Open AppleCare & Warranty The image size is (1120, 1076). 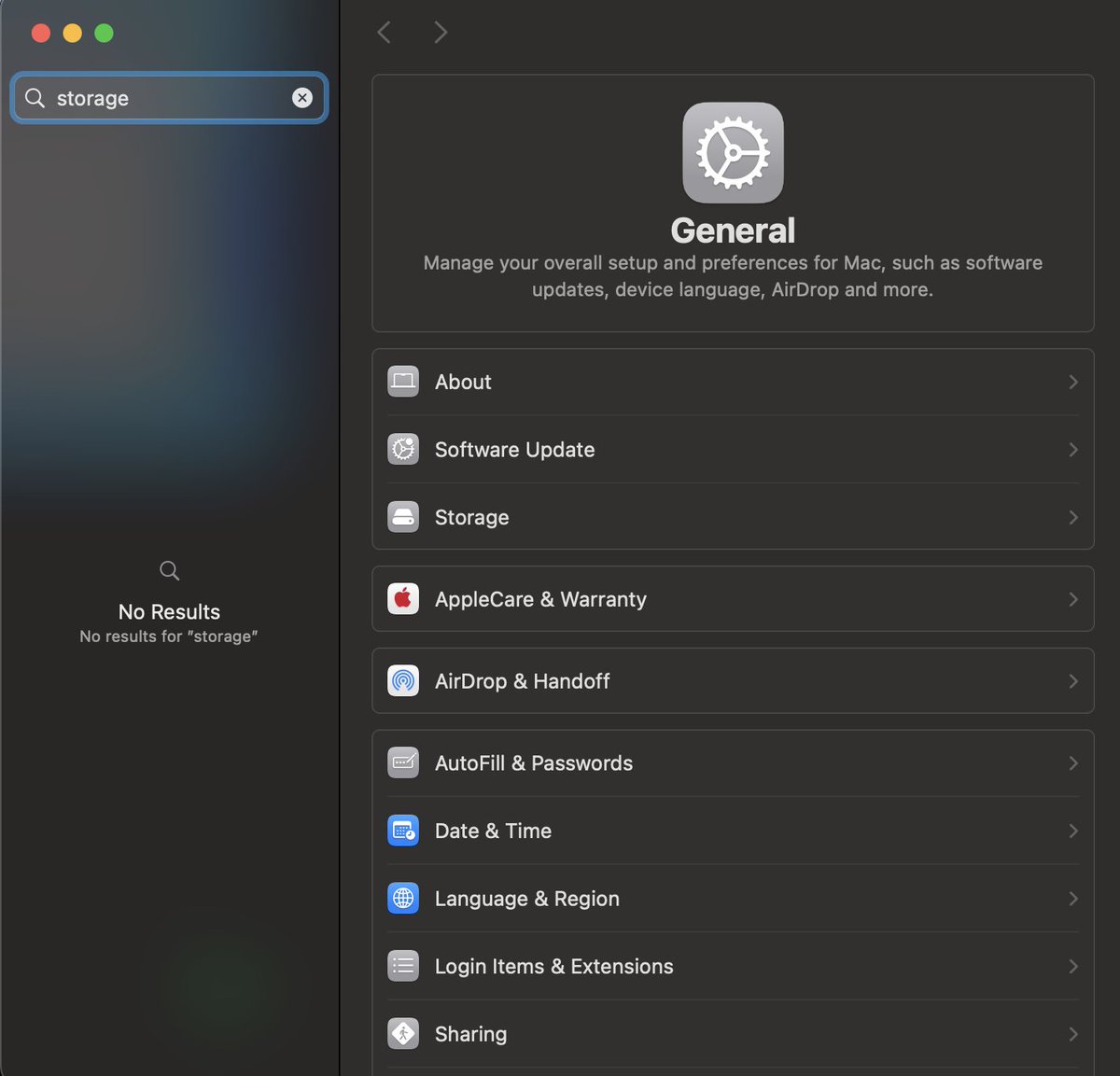point(733,599)
